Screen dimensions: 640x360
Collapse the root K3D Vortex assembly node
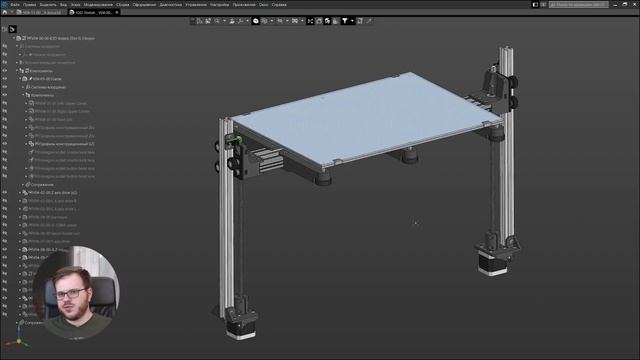(13, 38)
